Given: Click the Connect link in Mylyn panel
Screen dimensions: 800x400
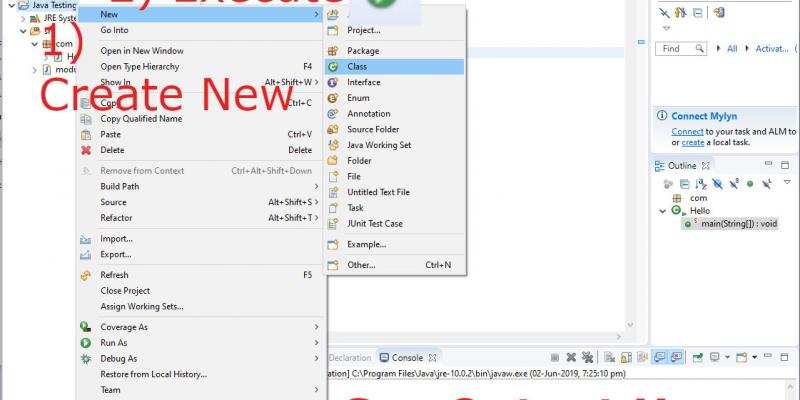Looking at the screenshot, I should (687, 131).
